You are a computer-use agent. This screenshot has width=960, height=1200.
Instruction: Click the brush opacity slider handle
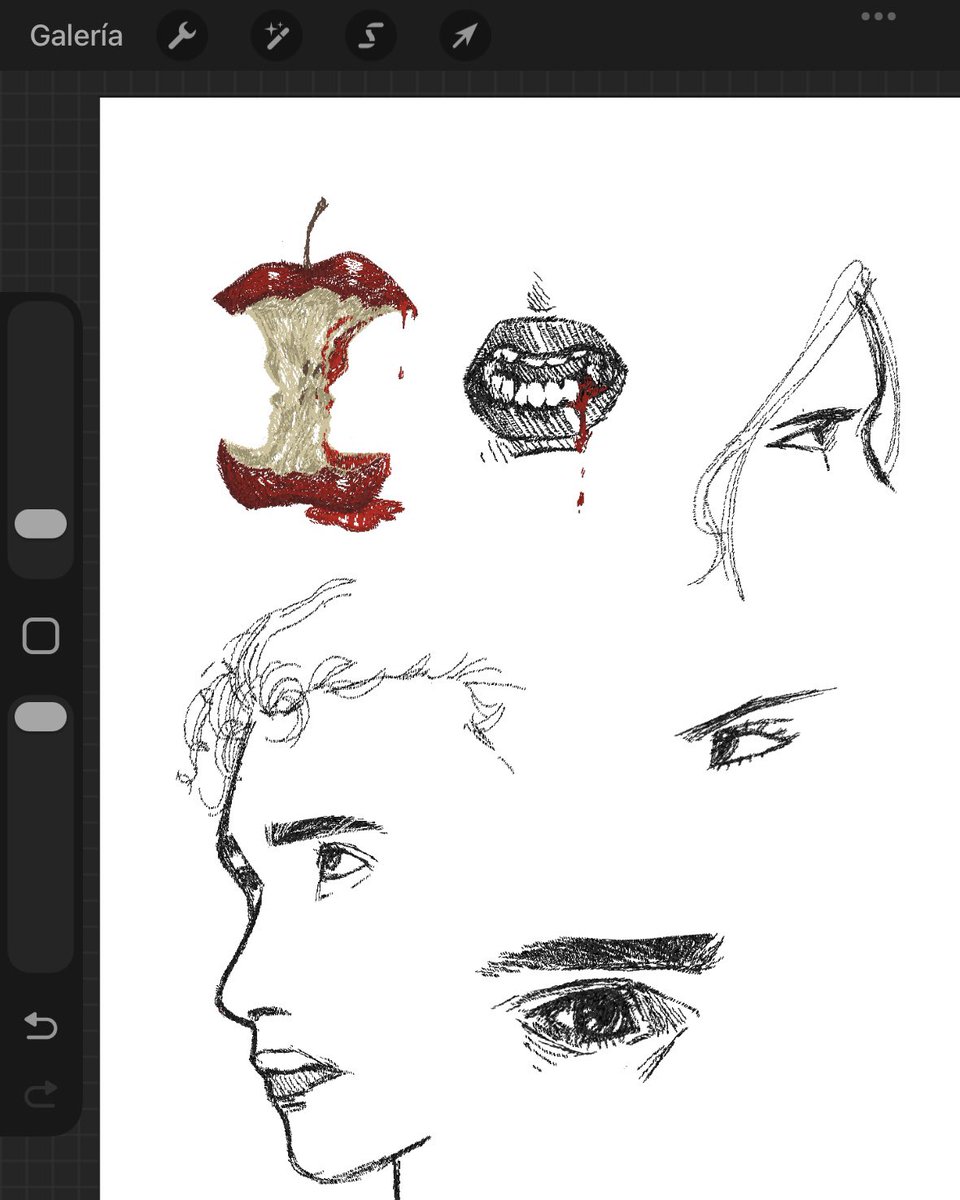tap(41, 716)
